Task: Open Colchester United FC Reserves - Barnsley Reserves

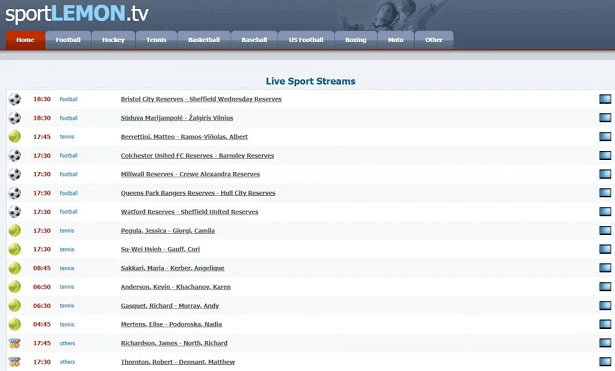Action: pos(197,156)
